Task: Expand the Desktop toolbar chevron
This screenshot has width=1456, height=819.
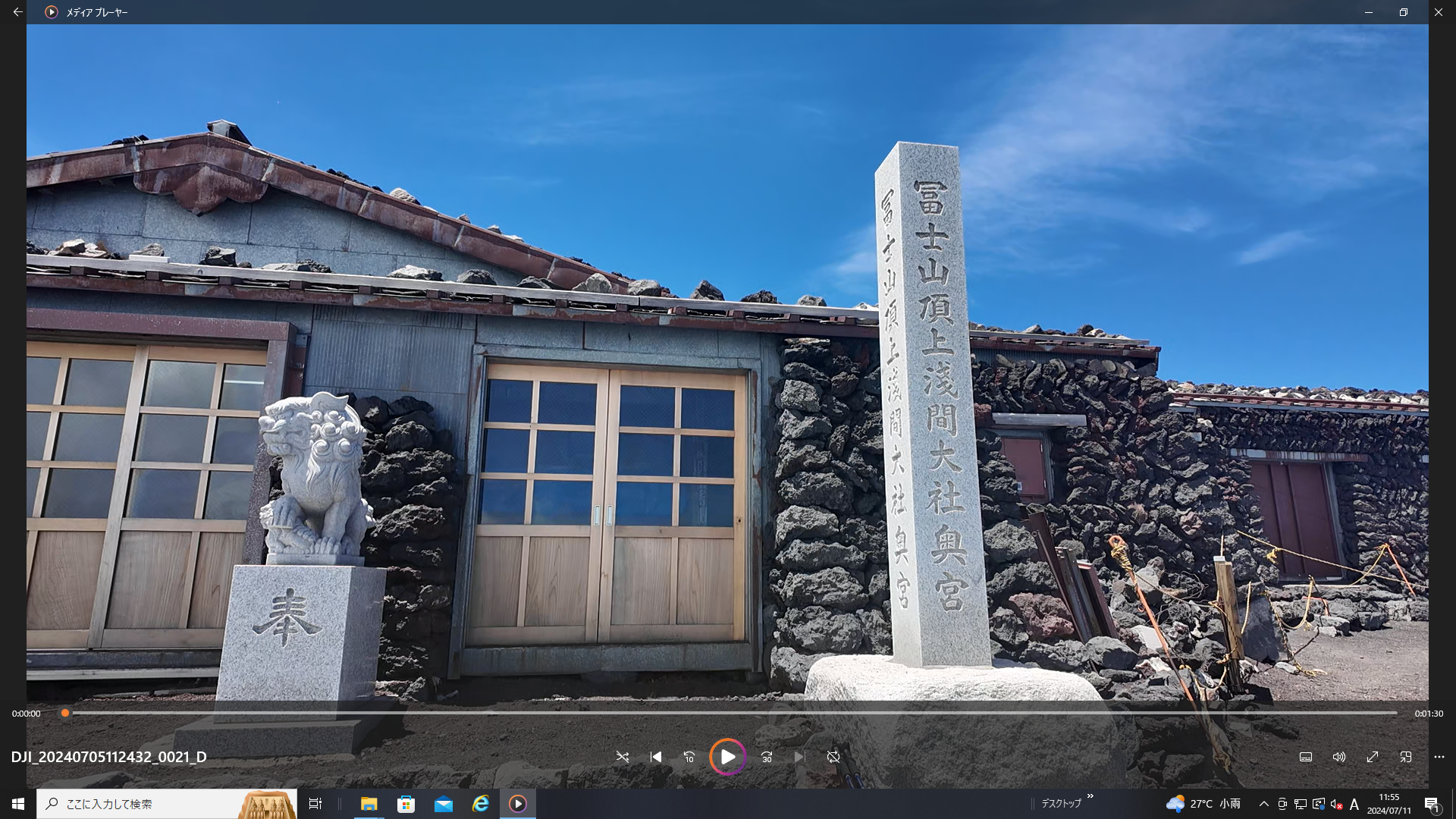Action: point(1090,796)
